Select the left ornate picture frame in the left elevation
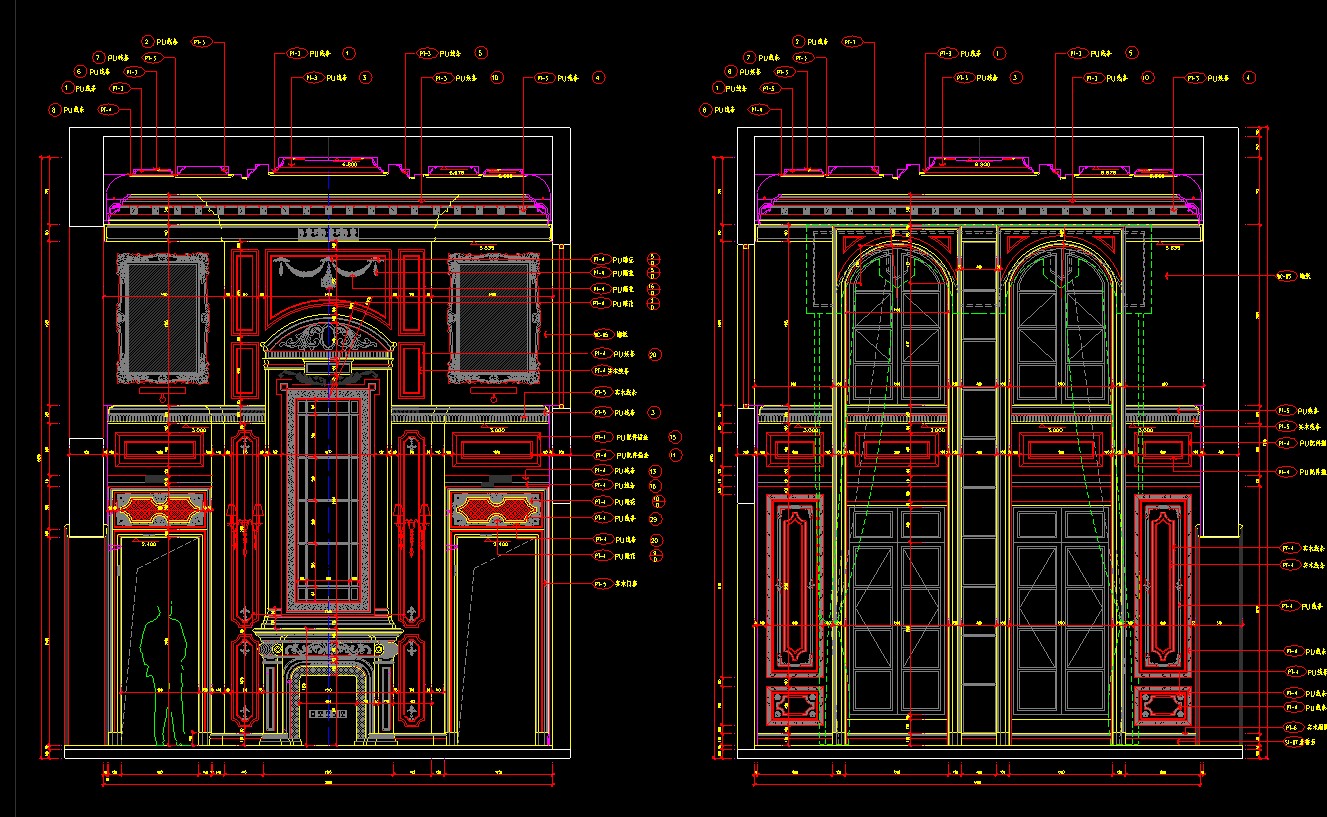The image size is (1327, 817). (x=163, y=317)
